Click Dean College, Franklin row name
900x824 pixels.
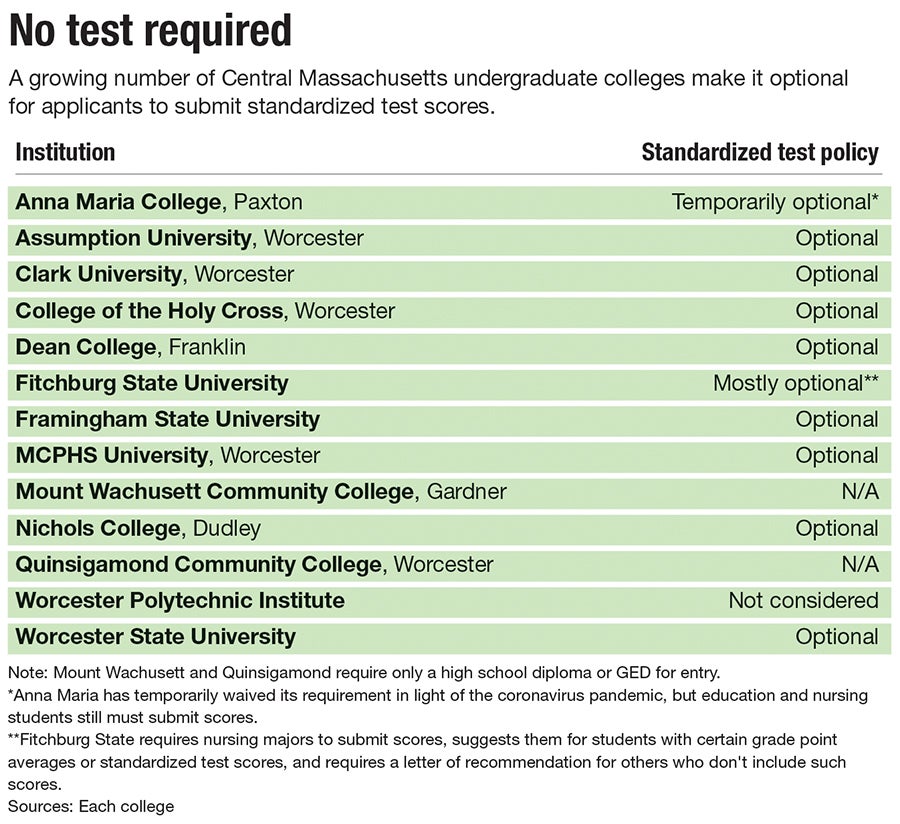pos(130,347)
